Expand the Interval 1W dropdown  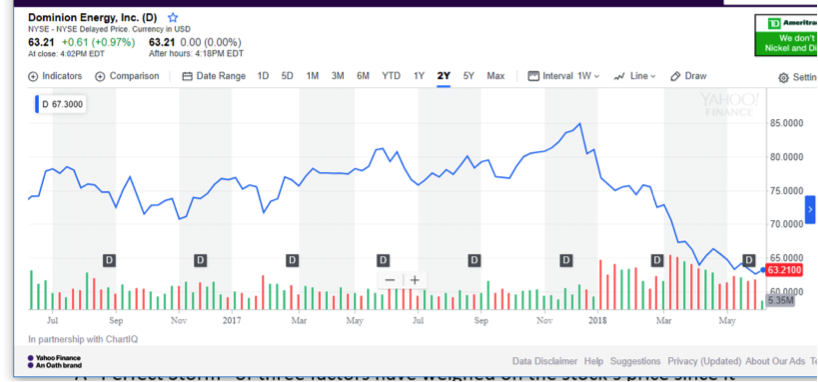point(564,76)
